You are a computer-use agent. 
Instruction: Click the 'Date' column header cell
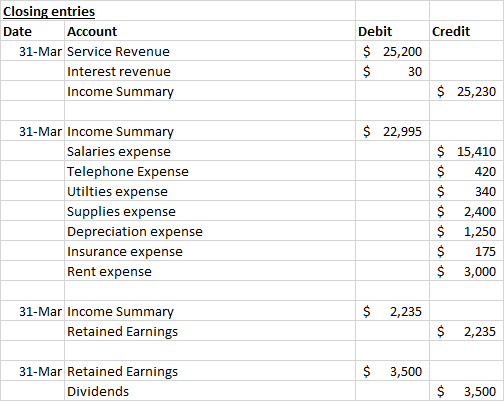click(33, 31)
